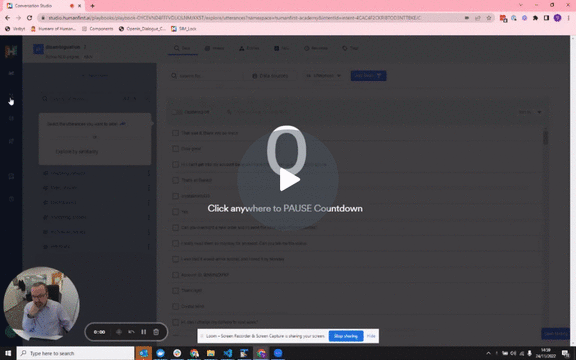Open the three-dot menu of the topmost intent

(x=148, y=173)
